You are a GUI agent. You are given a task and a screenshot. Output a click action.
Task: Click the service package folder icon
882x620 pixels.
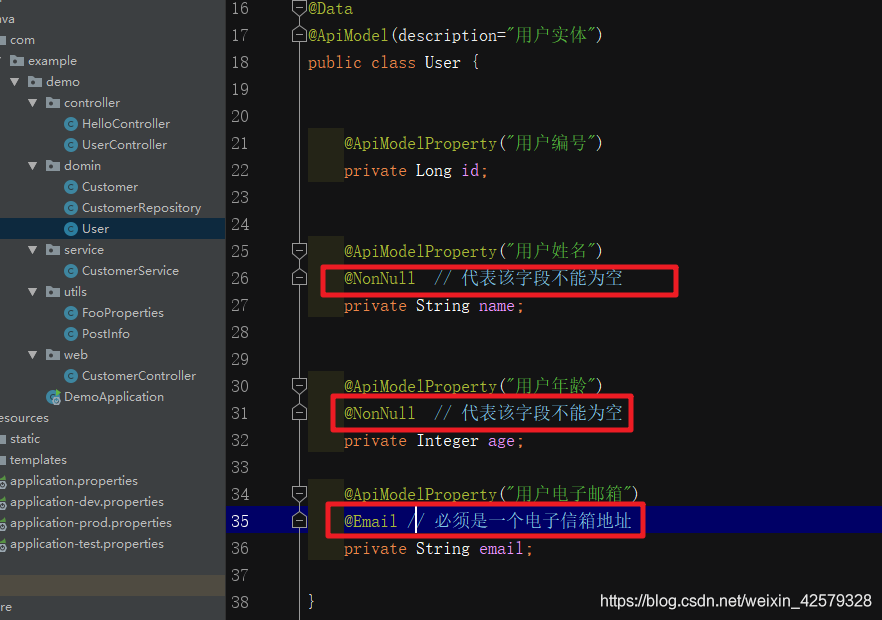coord(53,250)
